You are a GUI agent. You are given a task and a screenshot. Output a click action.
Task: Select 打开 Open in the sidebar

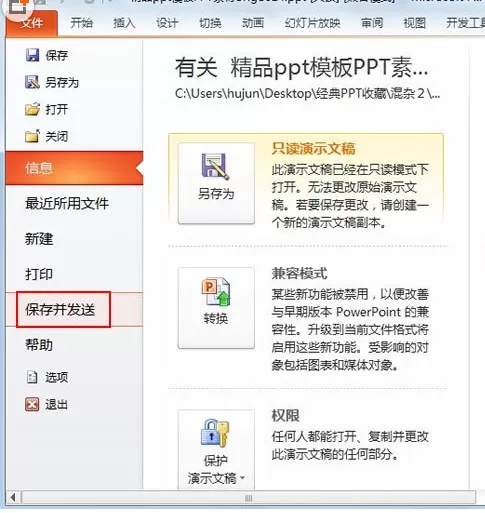[x=57, y=109]
